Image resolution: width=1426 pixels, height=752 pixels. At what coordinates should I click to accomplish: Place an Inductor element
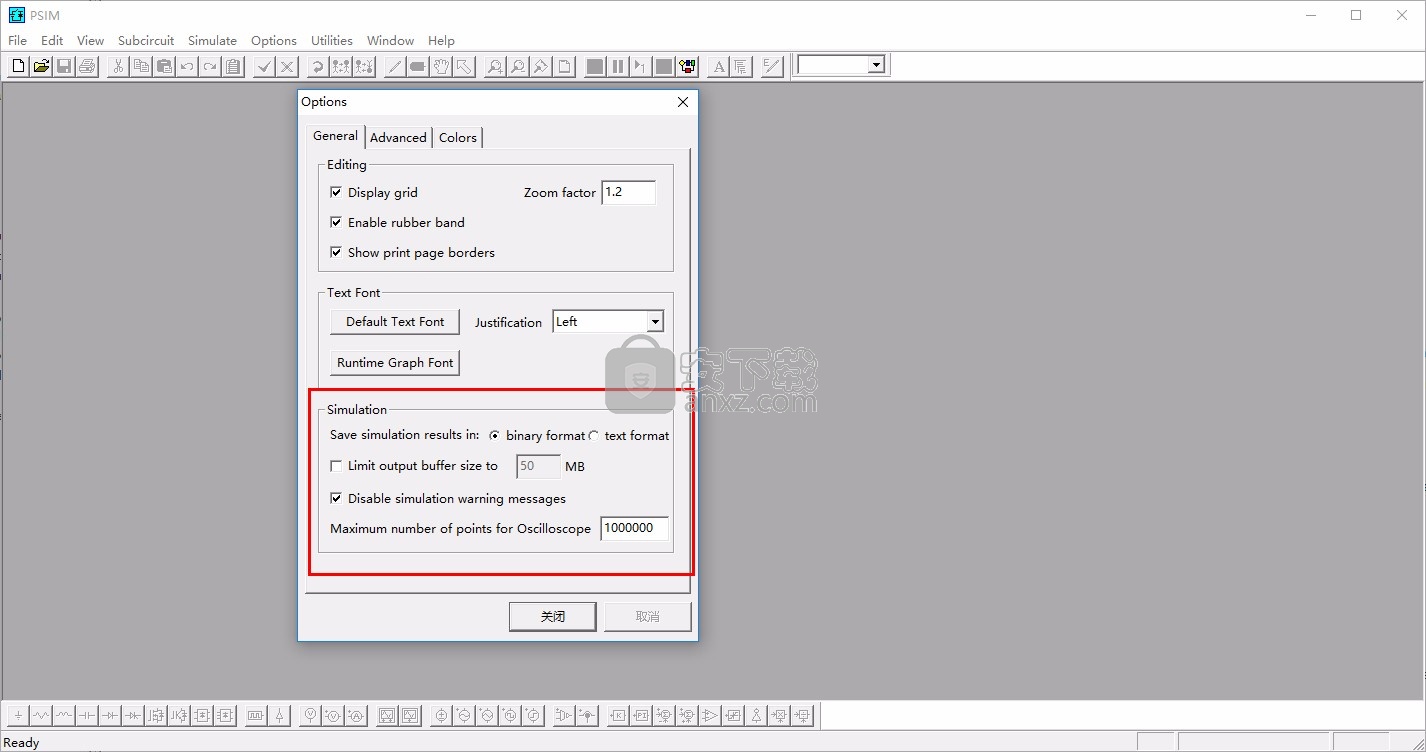tap(64, 715)
